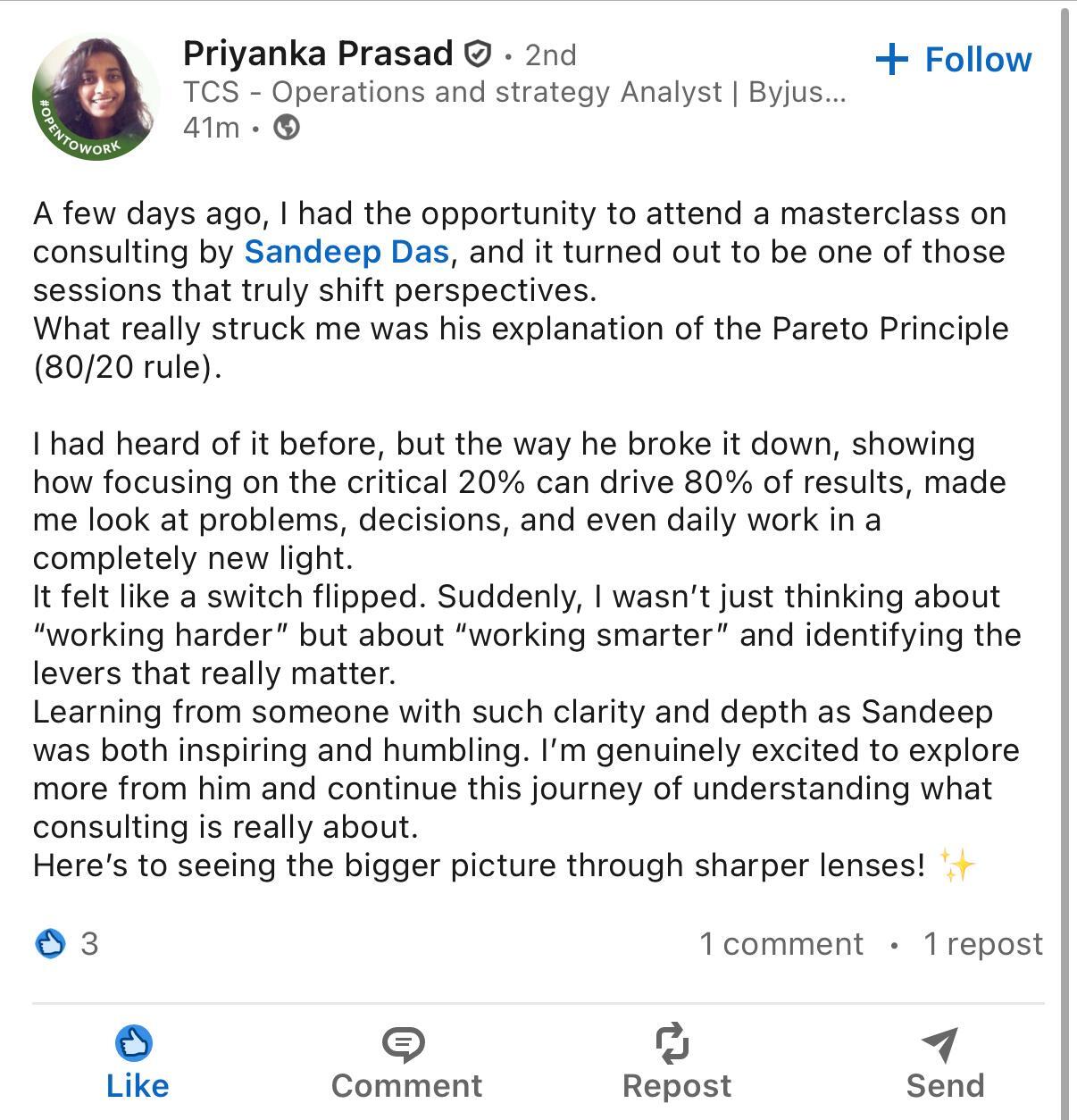The width and height of the screenshot is (1077, 1120).
Task: Click the sparkles emoji in the post
Action: coord(956,865)
